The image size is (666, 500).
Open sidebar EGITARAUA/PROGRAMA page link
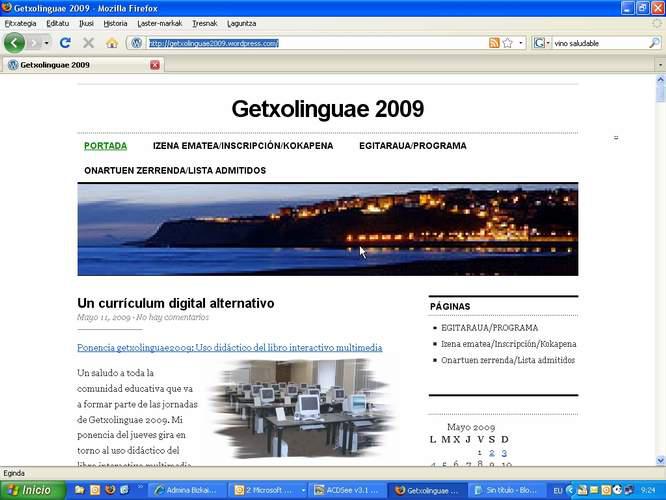(489, 328)
